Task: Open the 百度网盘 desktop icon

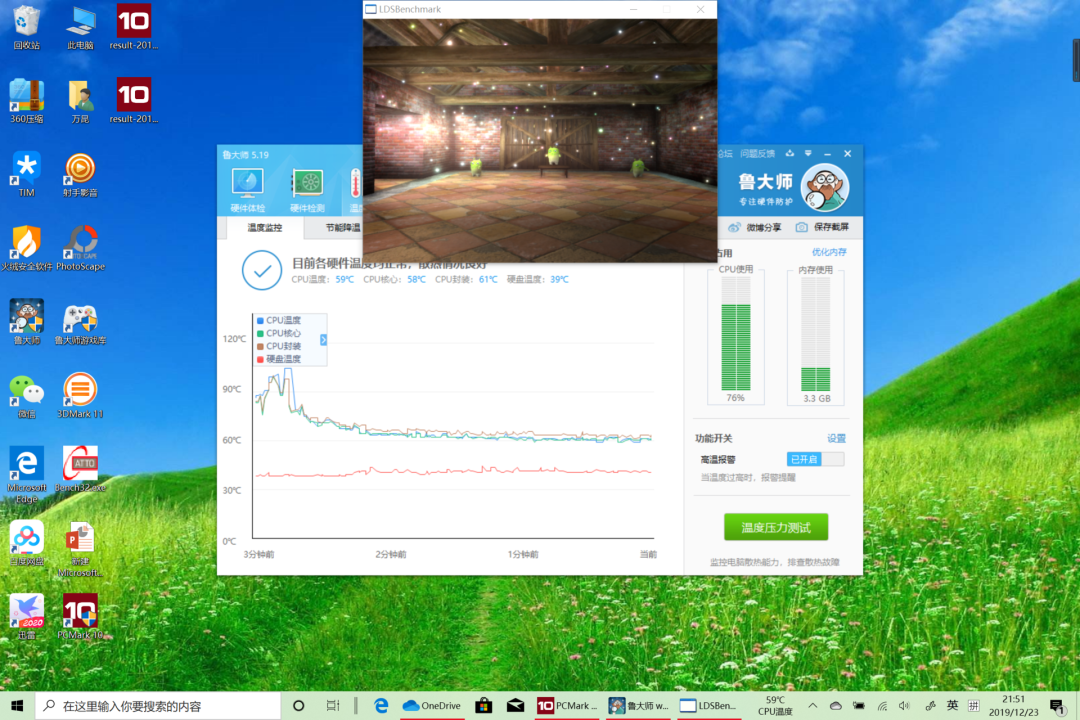Action: [27, 544]
